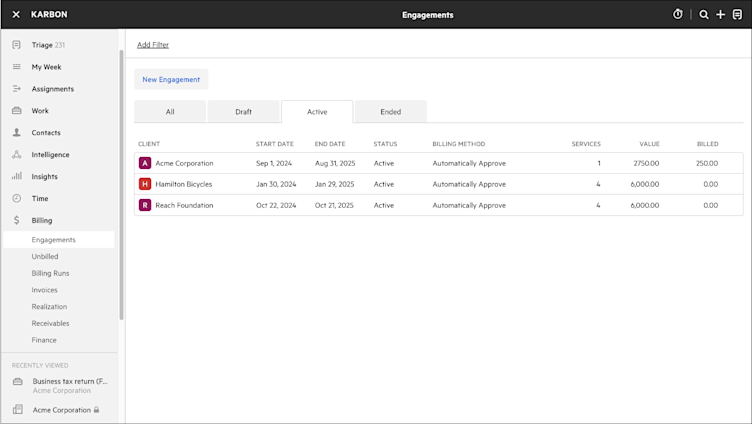Click the Assignments icon in sidebar

pos(16,89)
